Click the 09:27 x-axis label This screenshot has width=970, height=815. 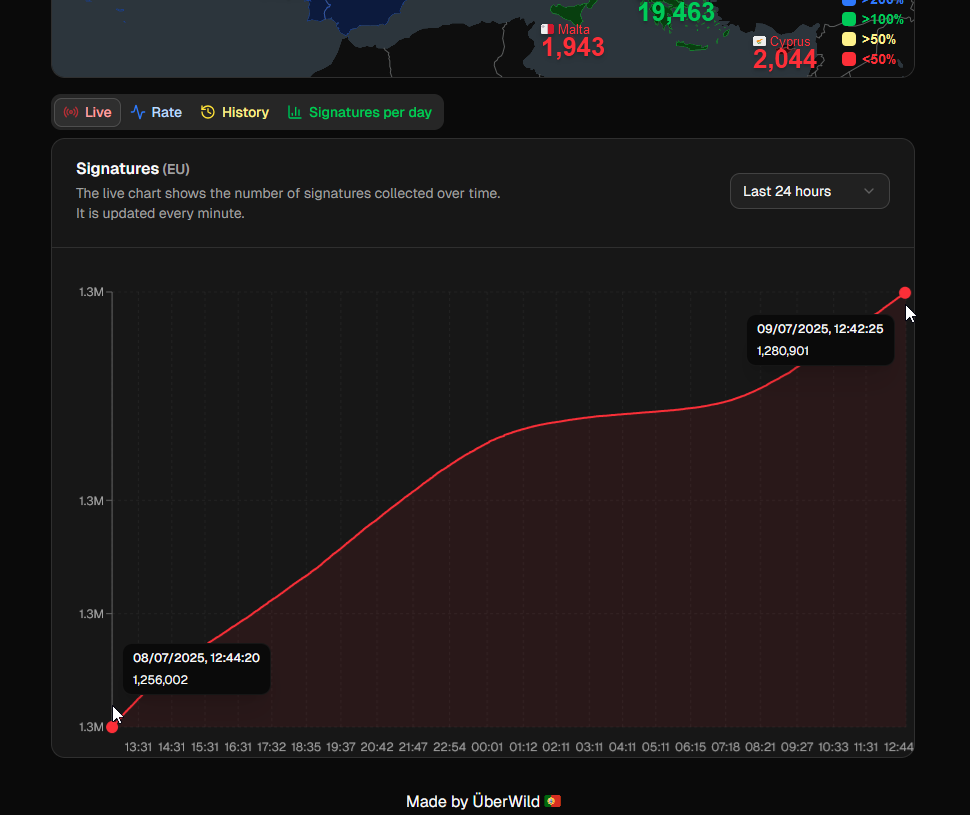[x=797, y=747]
